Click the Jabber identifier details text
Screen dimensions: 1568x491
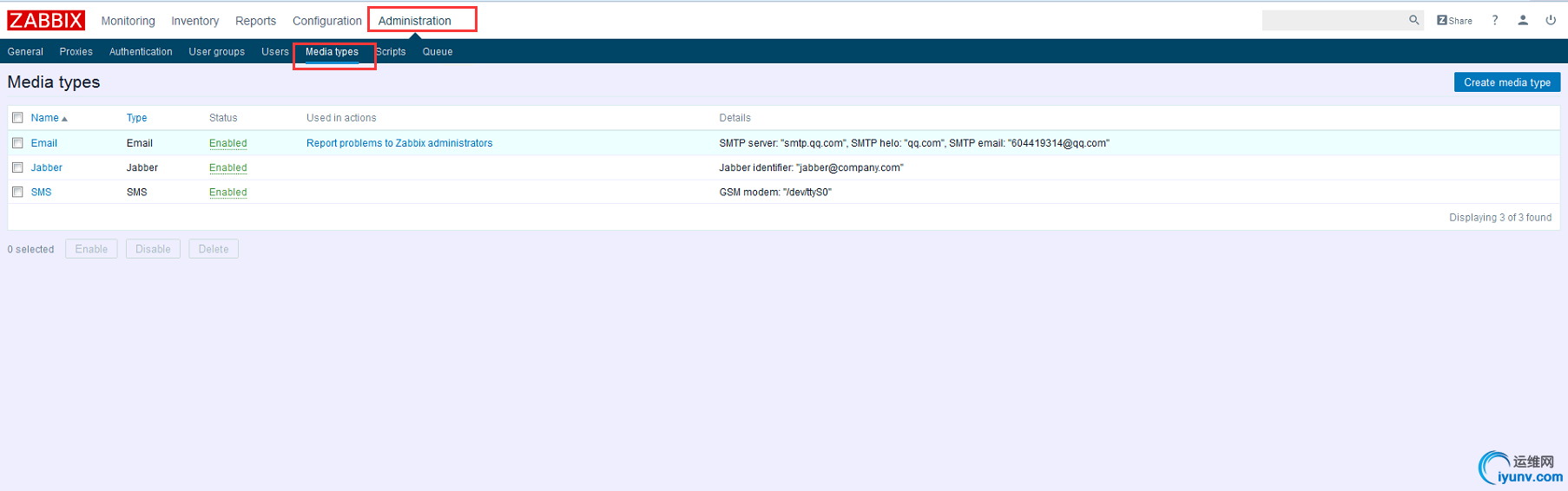pyautogui.click(x=811, y=167)
